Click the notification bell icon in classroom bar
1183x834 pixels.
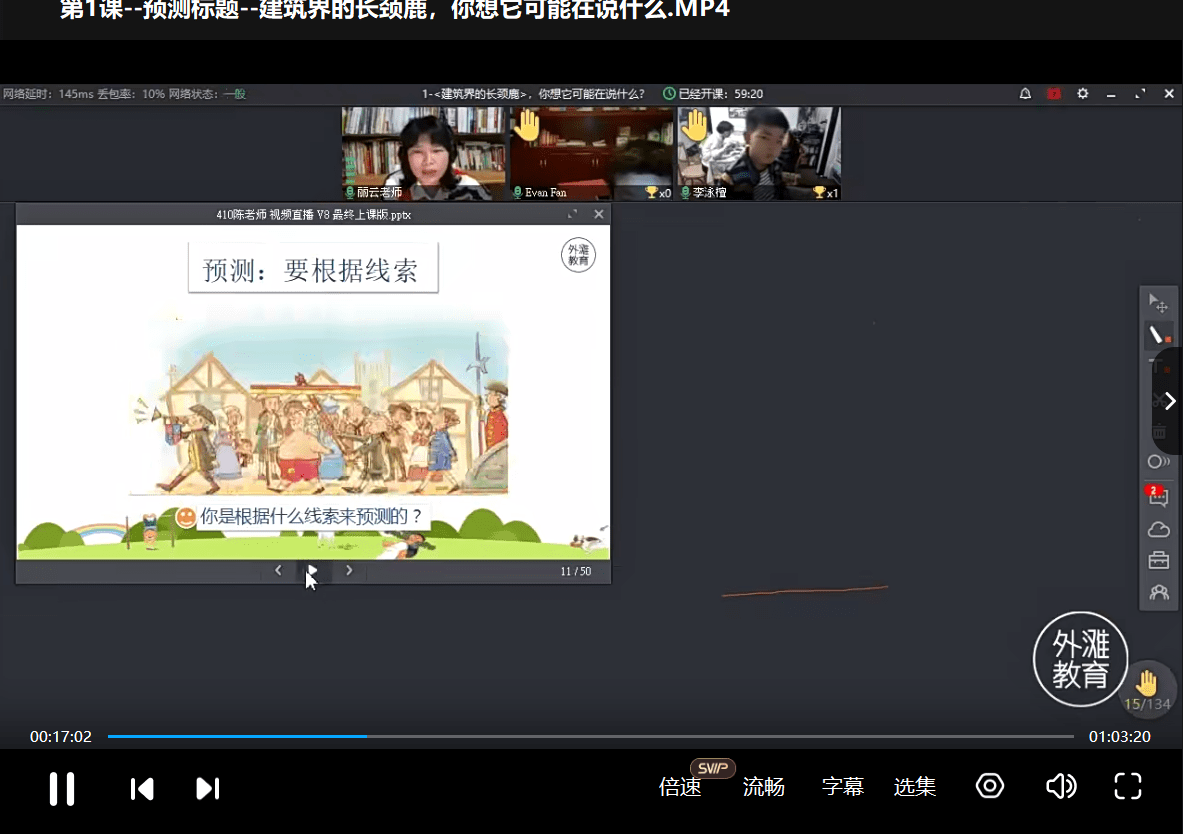(1025, 94)
